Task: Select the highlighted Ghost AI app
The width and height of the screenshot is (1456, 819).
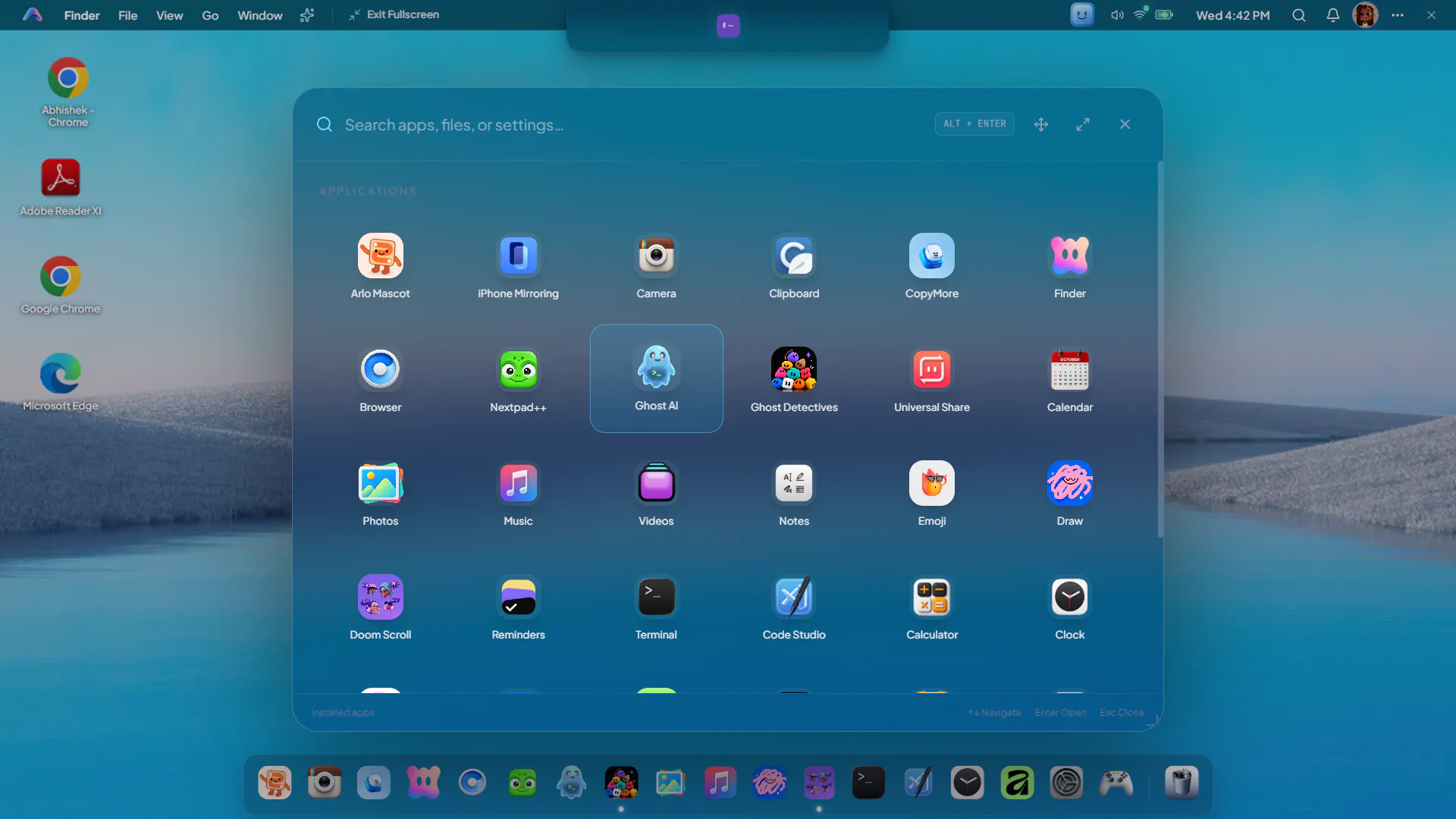Action: 656,378
